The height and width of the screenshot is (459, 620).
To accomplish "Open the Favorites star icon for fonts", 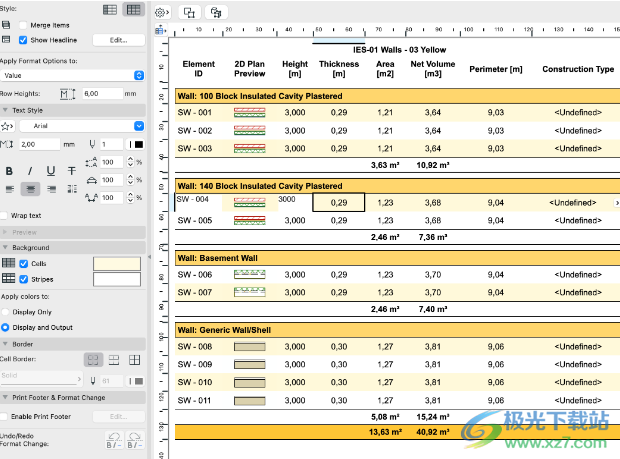I will click(x=7, y=126).
